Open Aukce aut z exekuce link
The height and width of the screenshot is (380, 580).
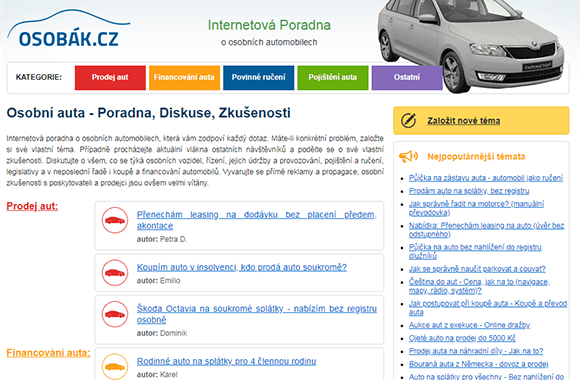[469, 325]
